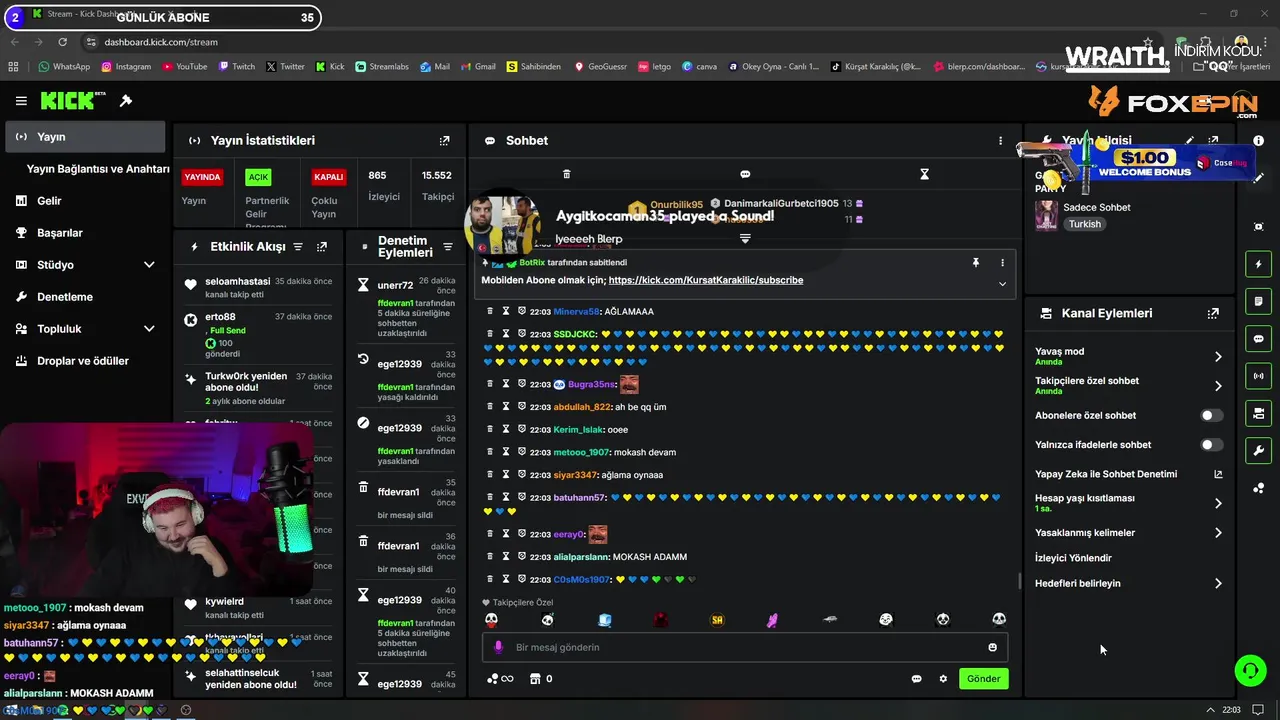Timeout user abdullah_822 via hourglass icon
Screen dimensions: 1280x720
pos(506,406)
